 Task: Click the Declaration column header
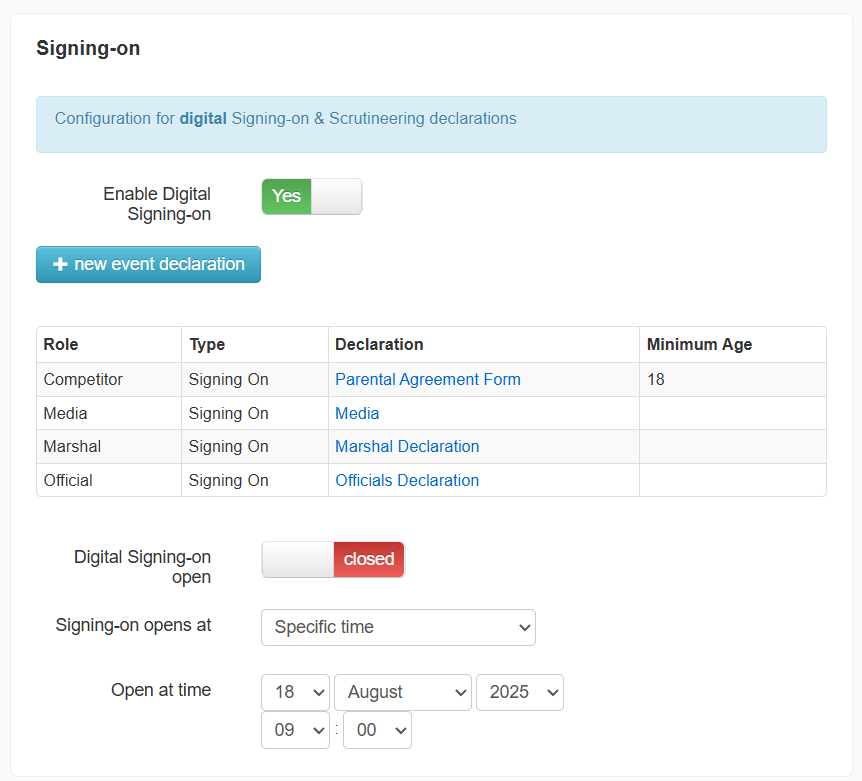tap(379, 345)
